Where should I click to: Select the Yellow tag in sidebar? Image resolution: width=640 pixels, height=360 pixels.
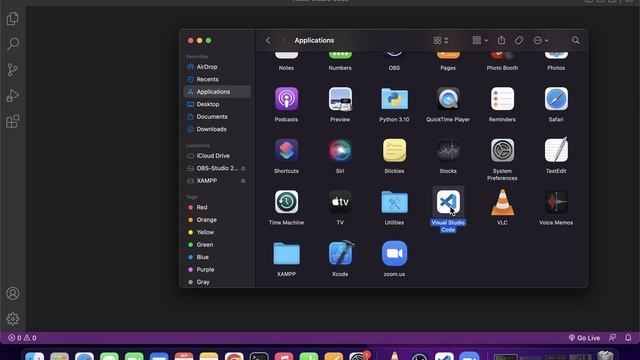pyautogui.click(x=217, y=232)
